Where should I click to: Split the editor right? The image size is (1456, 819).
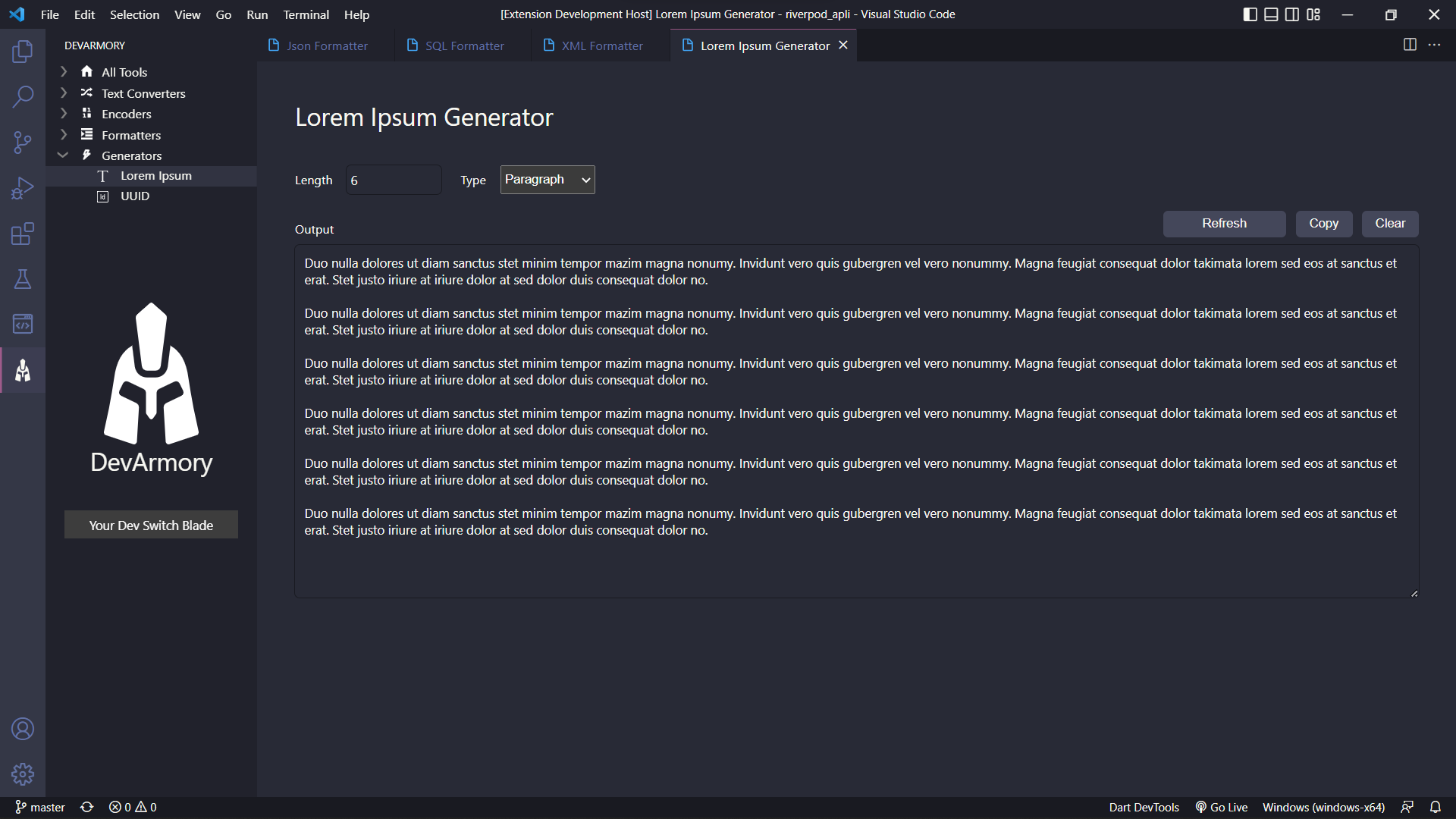(x=1410, y=45)
